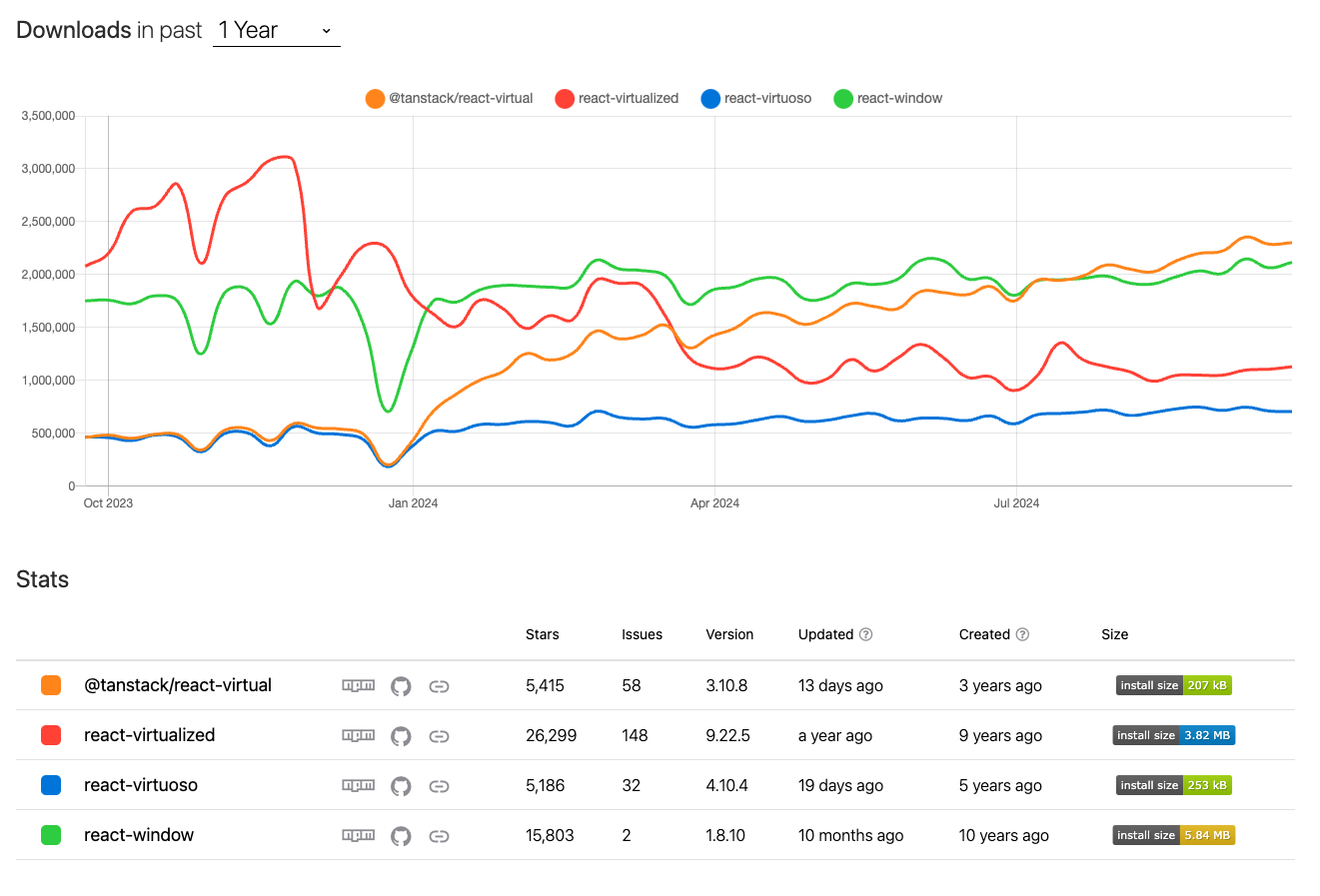Click the install size 3.82 MB badge
The width and height of the screenshot is (1320, 896).
[1174, 735]
